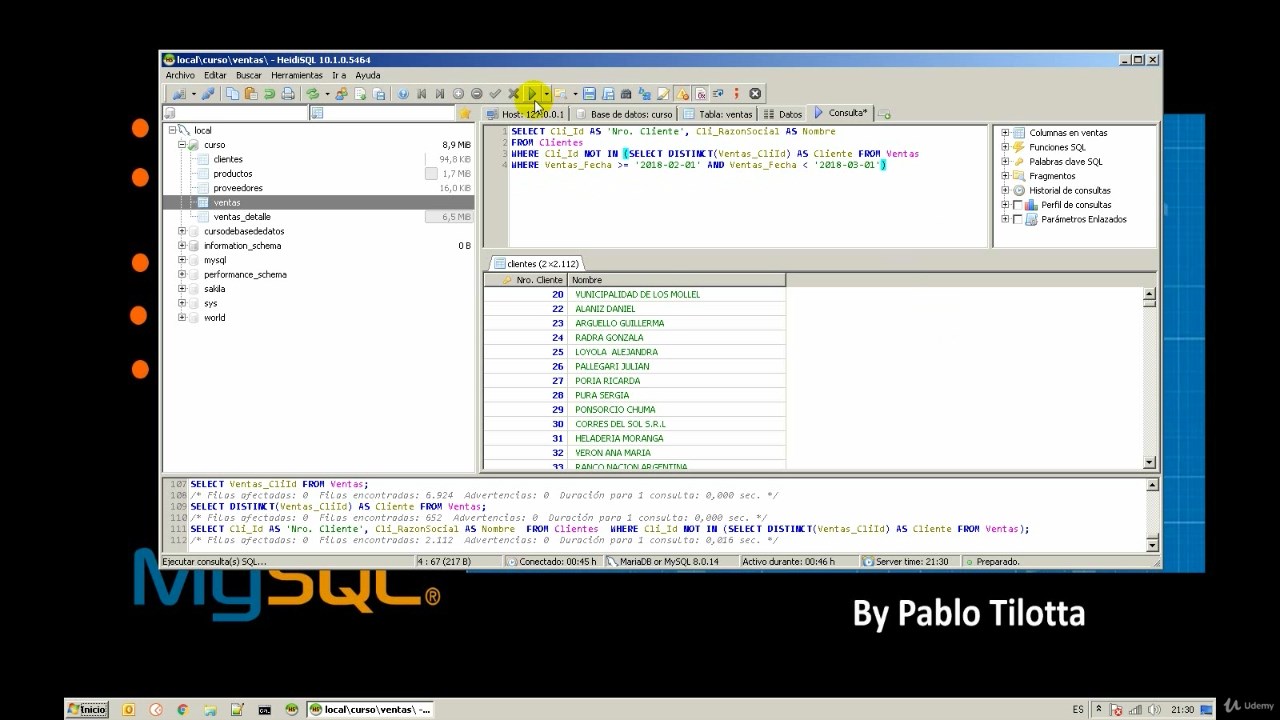This screenshot has width=1280, height=720.
Task: Open the Archivo menu
Action: point(180,75)
